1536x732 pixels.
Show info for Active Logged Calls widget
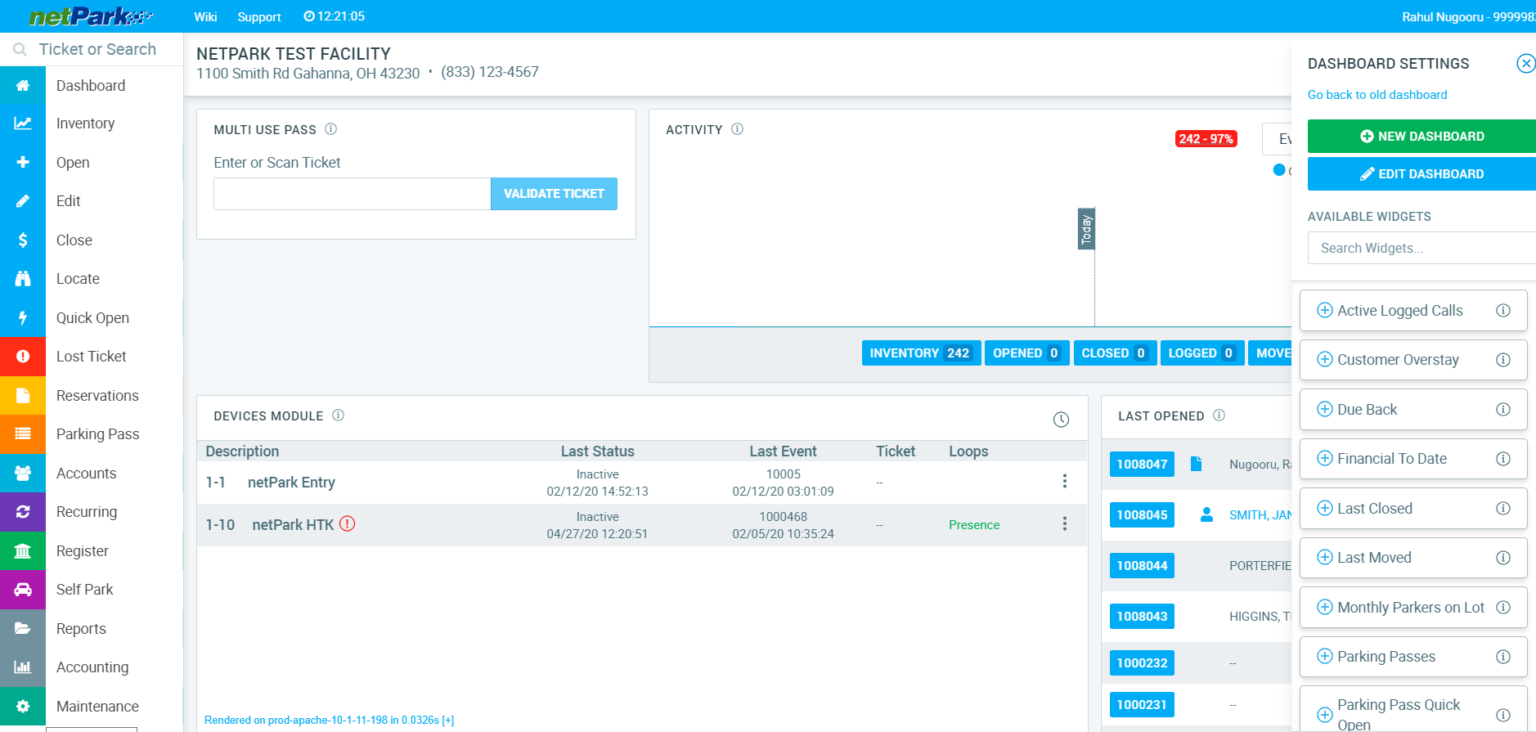pyautogui.click(x=1502, y=310)
